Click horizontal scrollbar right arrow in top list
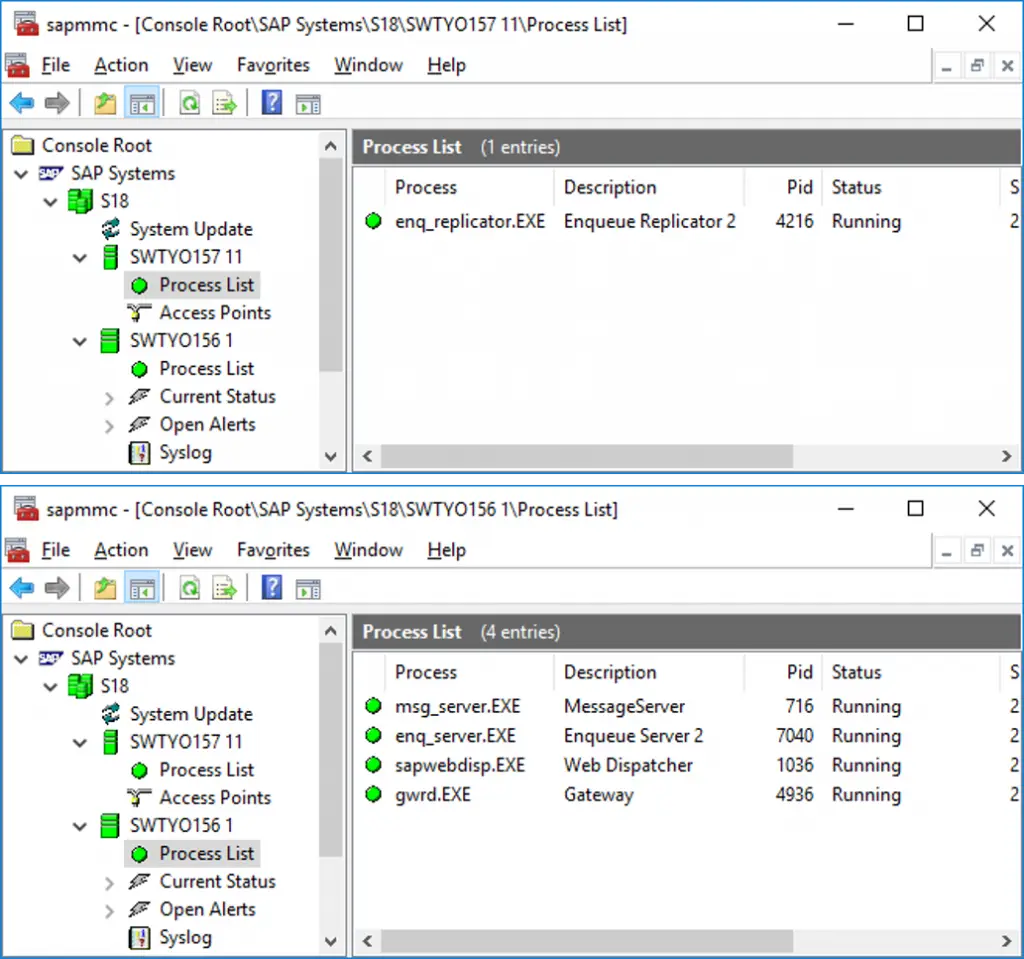This screenshot has width=1024, height=959. [x=1006, y=456]
